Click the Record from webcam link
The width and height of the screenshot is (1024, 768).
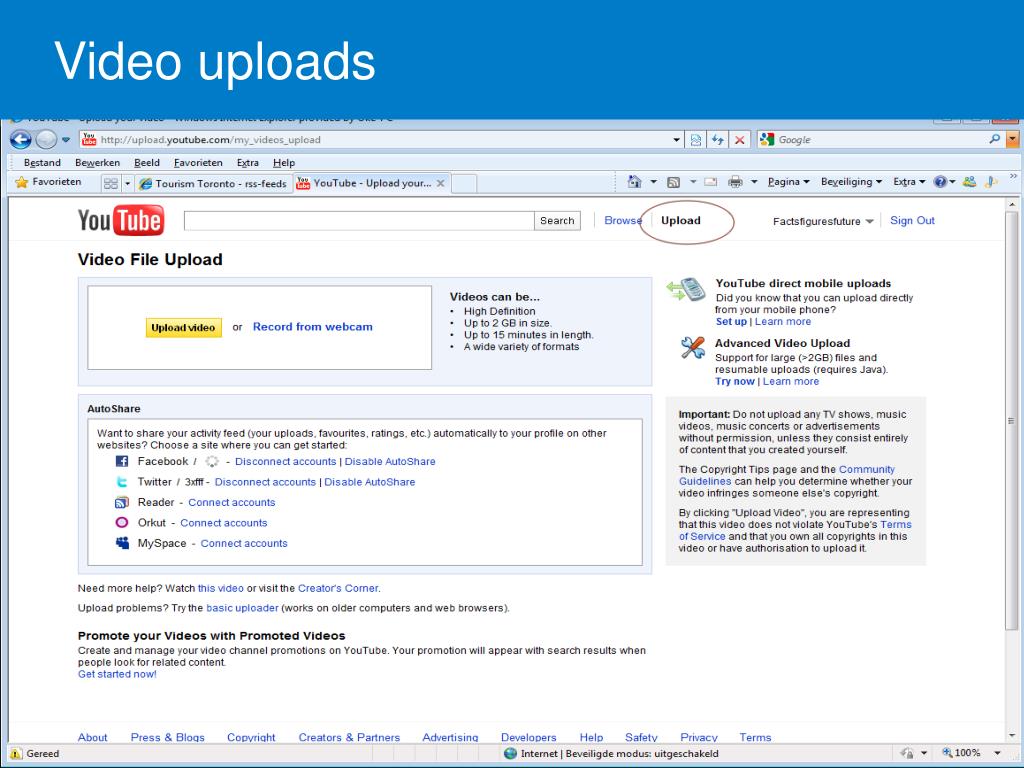pyautogui.click(x=312, y=327)
